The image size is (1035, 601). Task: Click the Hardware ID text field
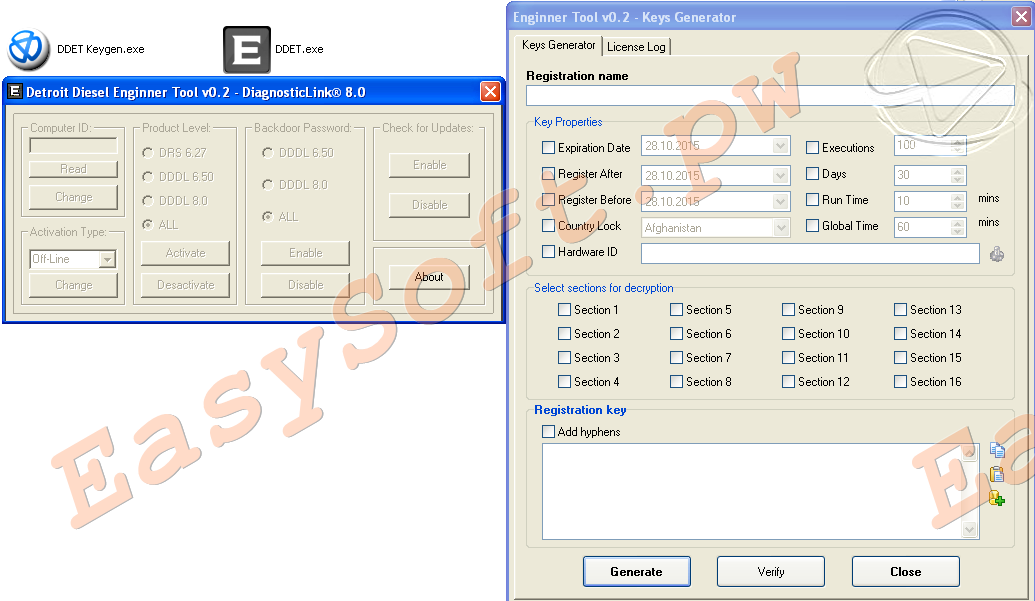pyautogui.click(x=810, y=253)
